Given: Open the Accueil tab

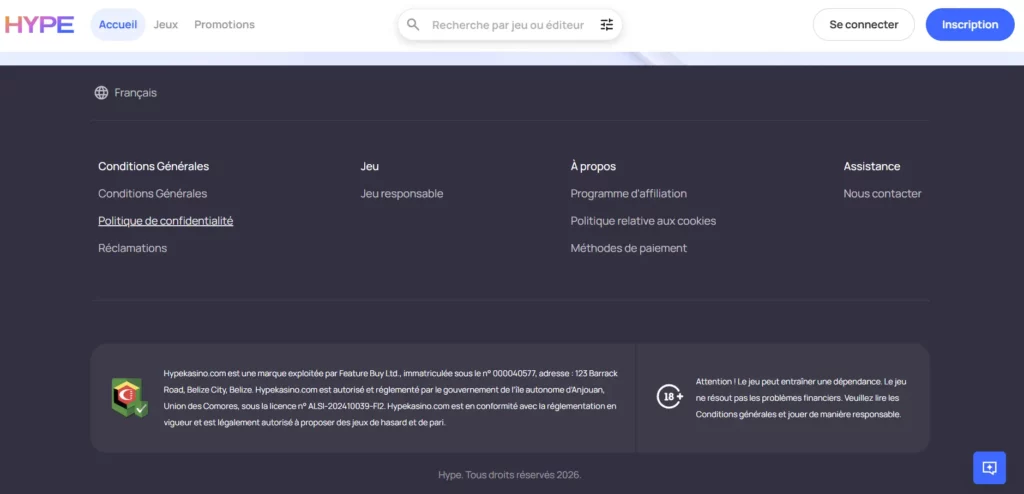Looking at the screenshot, I should click(x=118, y=25).
